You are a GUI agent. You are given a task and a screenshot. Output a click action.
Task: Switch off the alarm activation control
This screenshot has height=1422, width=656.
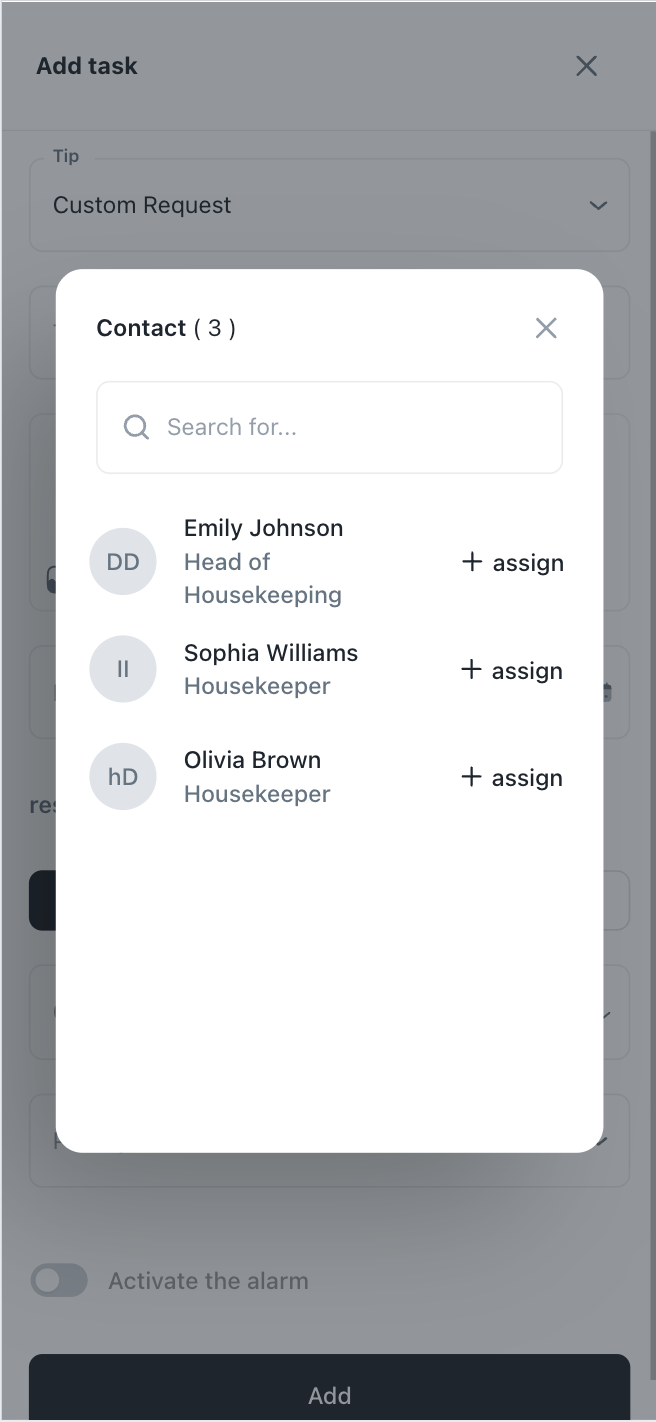(x=59, y=1280)
